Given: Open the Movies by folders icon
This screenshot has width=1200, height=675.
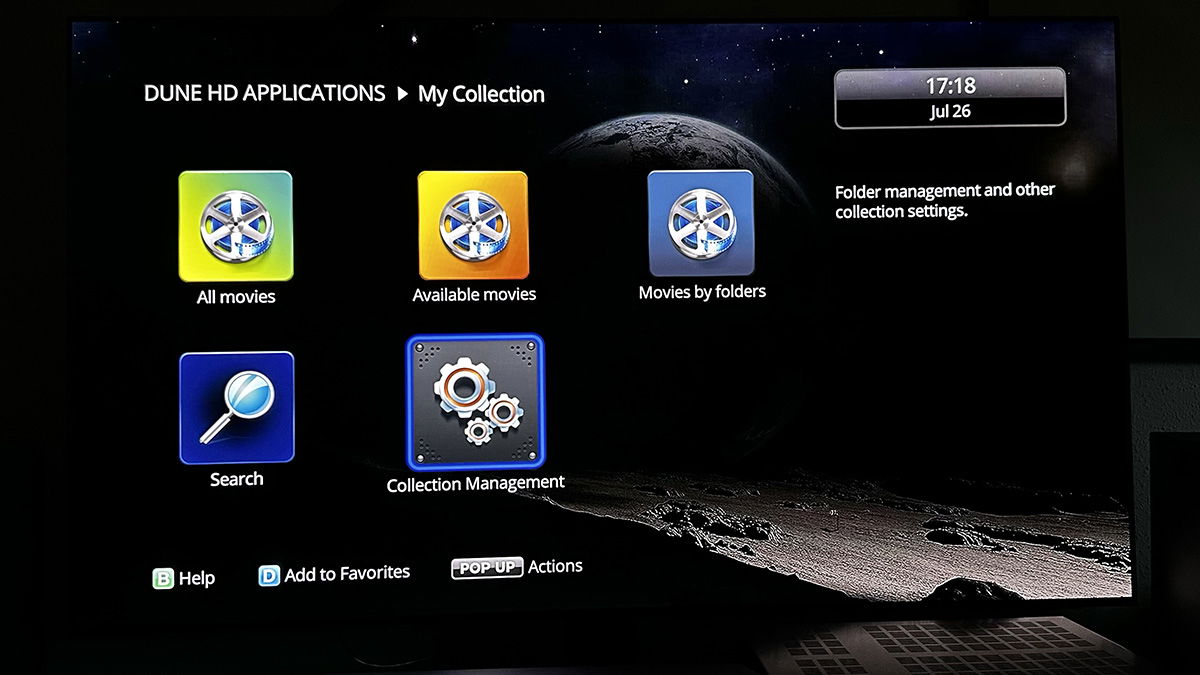Looking at the screenshot, I should coord(700,223).
